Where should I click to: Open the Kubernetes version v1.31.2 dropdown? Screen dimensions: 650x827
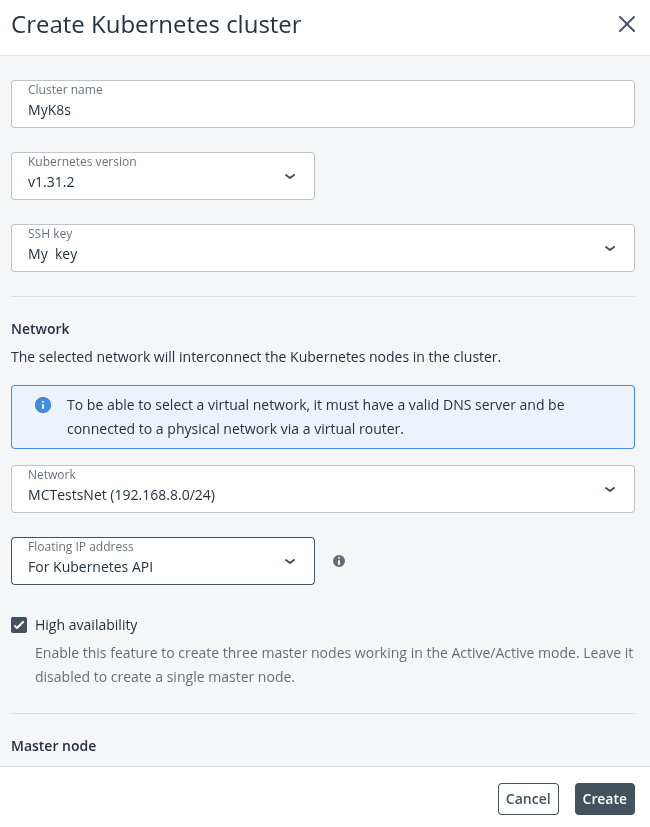[162, 176]
